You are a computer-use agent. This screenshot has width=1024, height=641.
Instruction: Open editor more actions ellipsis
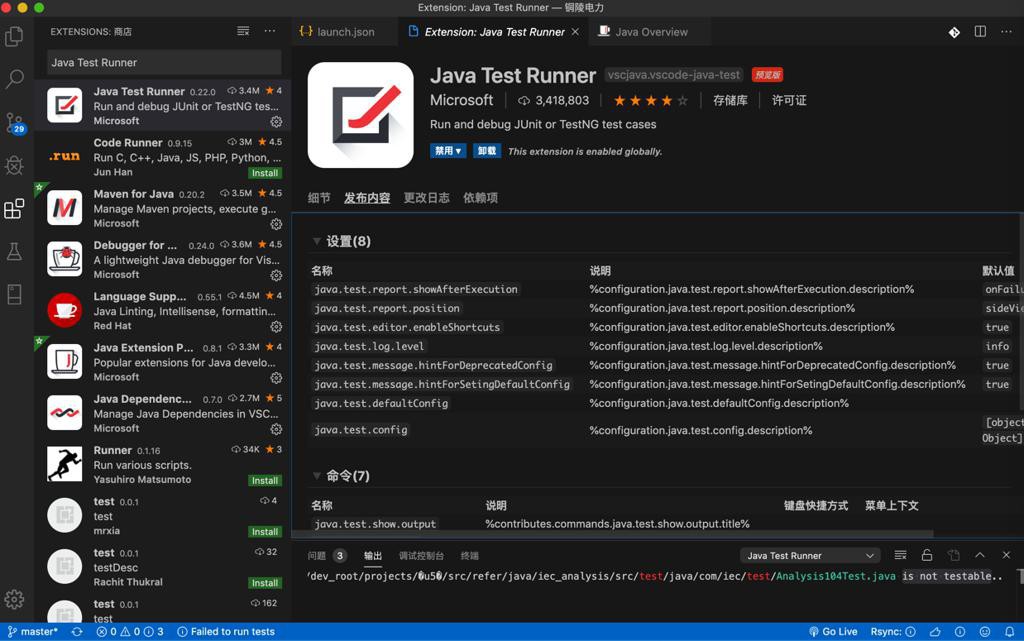(x=1006, y=31)
